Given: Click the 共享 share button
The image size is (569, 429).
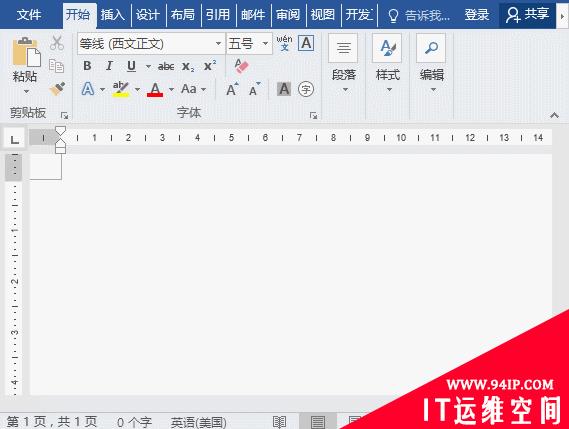Looking at the screenshot, I should coord(528,15).
